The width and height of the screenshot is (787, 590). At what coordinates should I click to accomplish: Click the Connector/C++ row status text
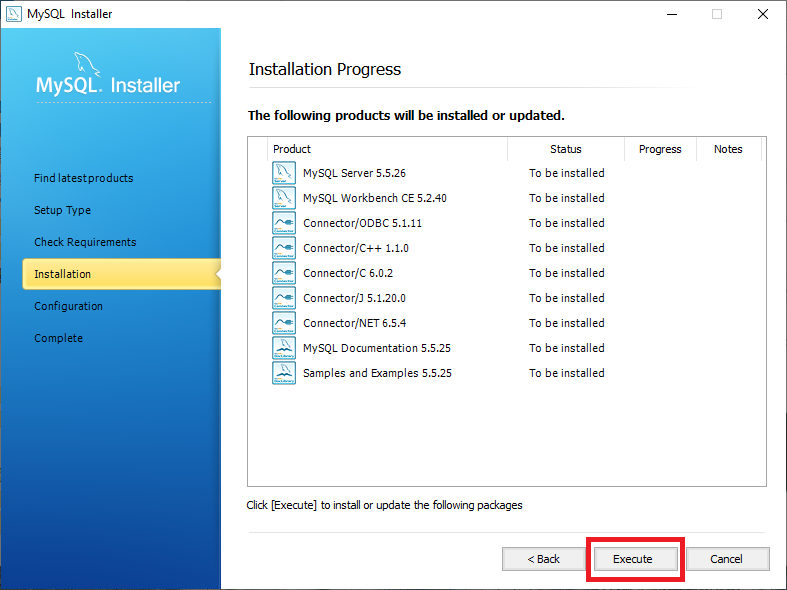coord(567,248)
